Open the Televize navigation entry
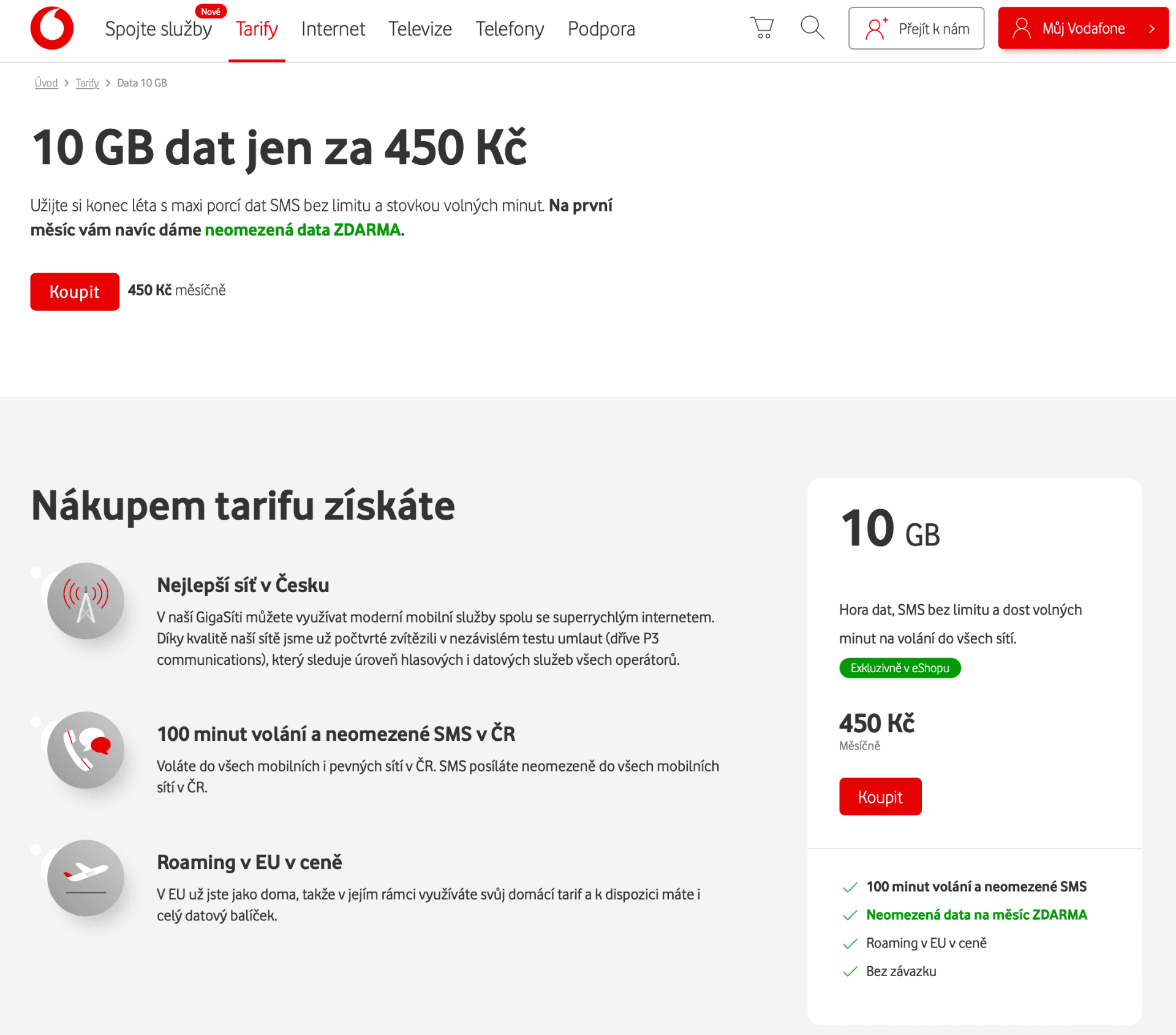Screen dimensions: 1176x1035 [x=420, y=28]
